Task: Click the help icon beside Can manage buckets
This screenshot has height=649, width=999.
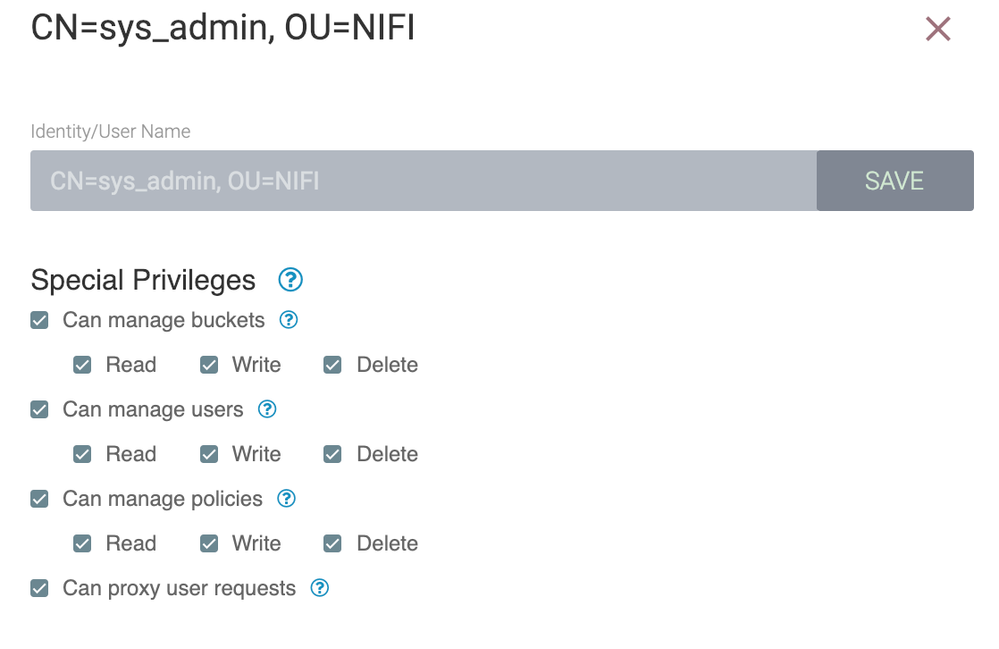Action: (289, 320)
